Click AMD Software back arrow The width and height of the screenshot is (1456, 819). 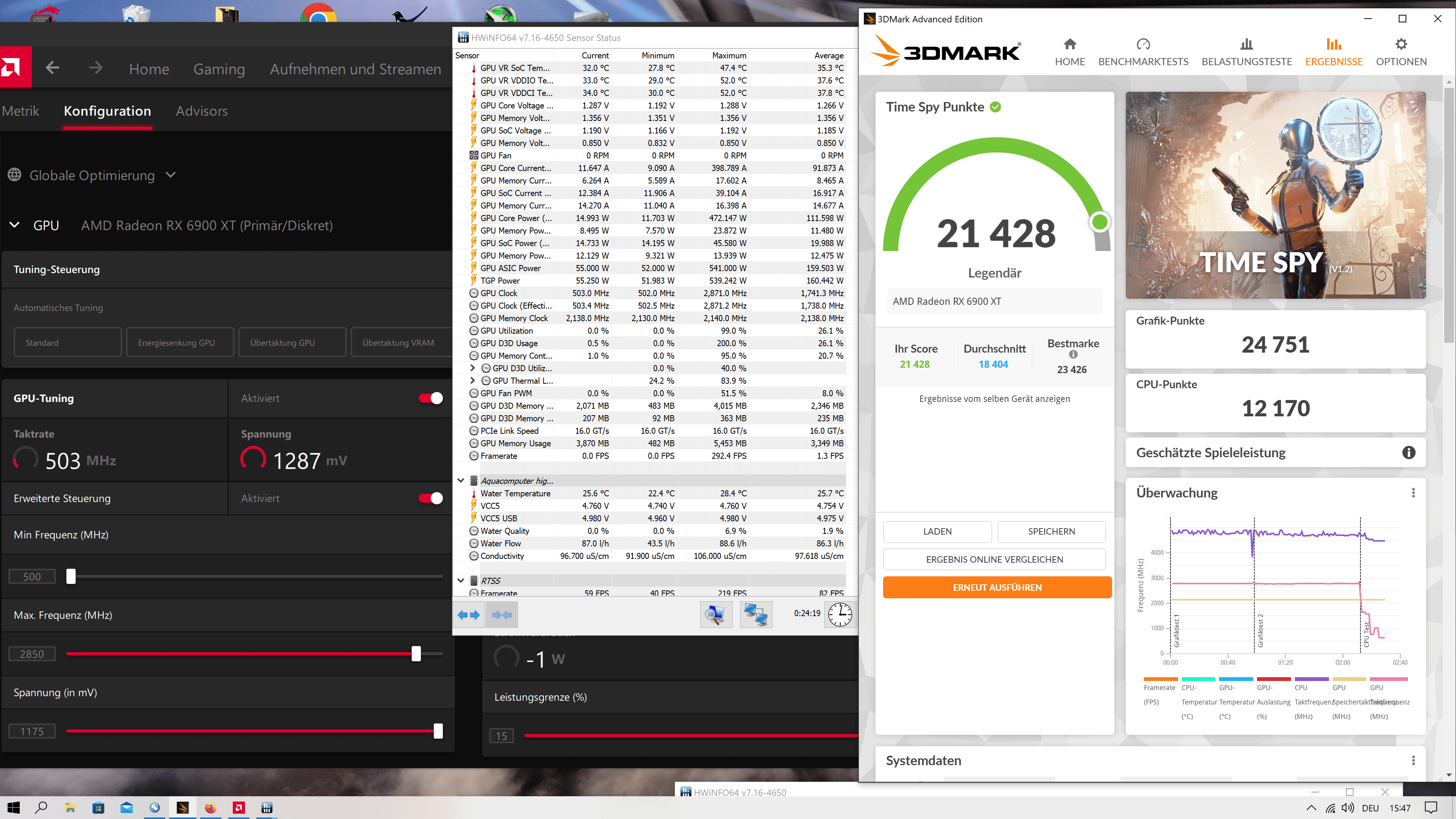pyautogui.click(x=53, y=68)
